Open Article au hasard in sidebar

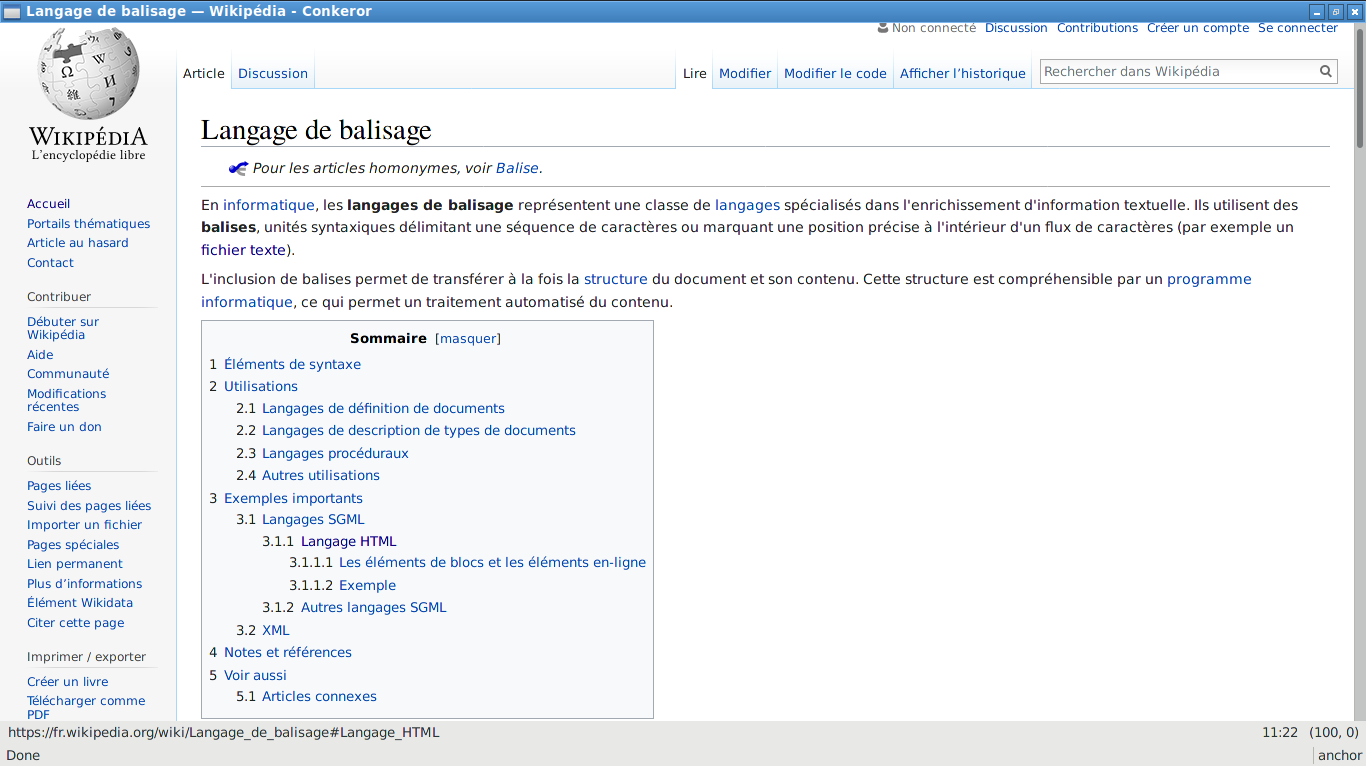coord(77,243)
